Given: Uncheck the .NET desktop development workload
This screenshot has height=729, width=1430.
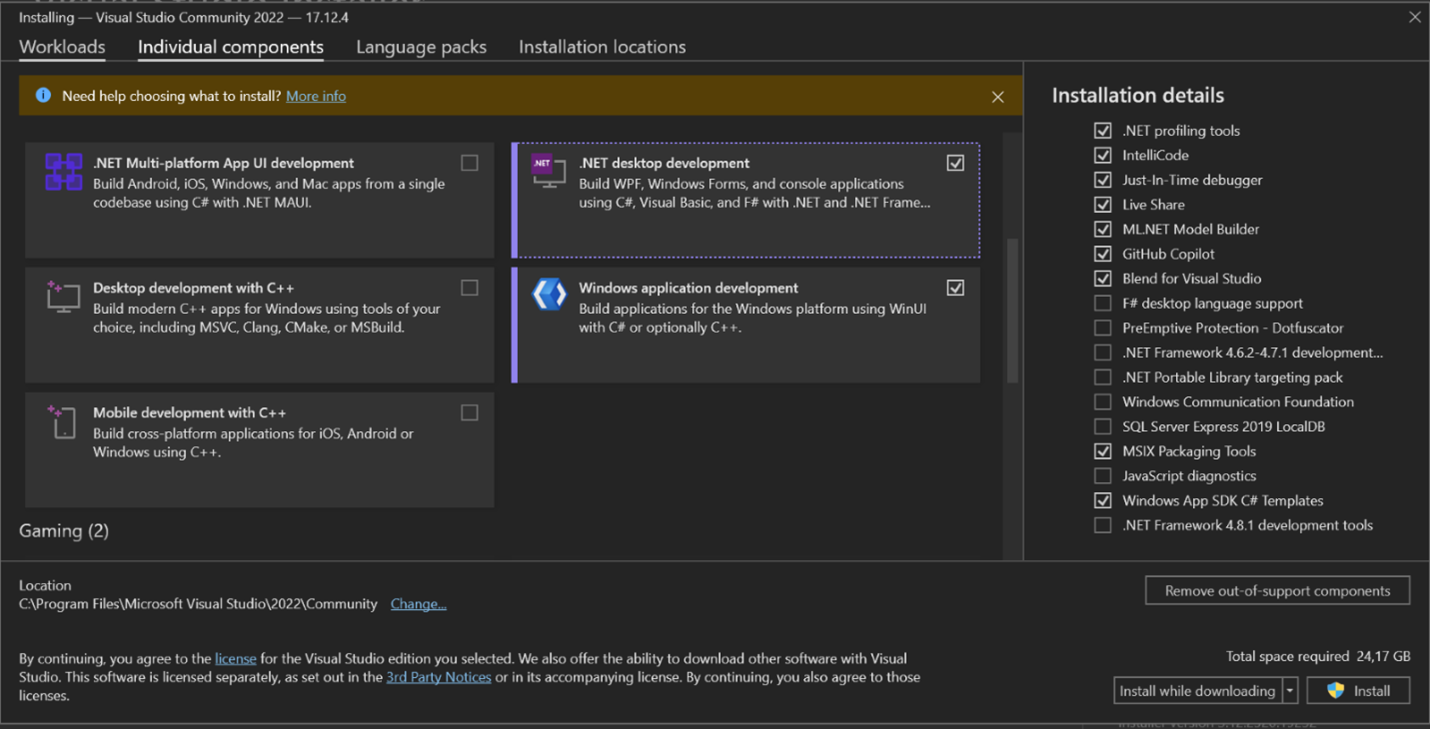Looking at the screenshot, I should (x=955, y=163).
